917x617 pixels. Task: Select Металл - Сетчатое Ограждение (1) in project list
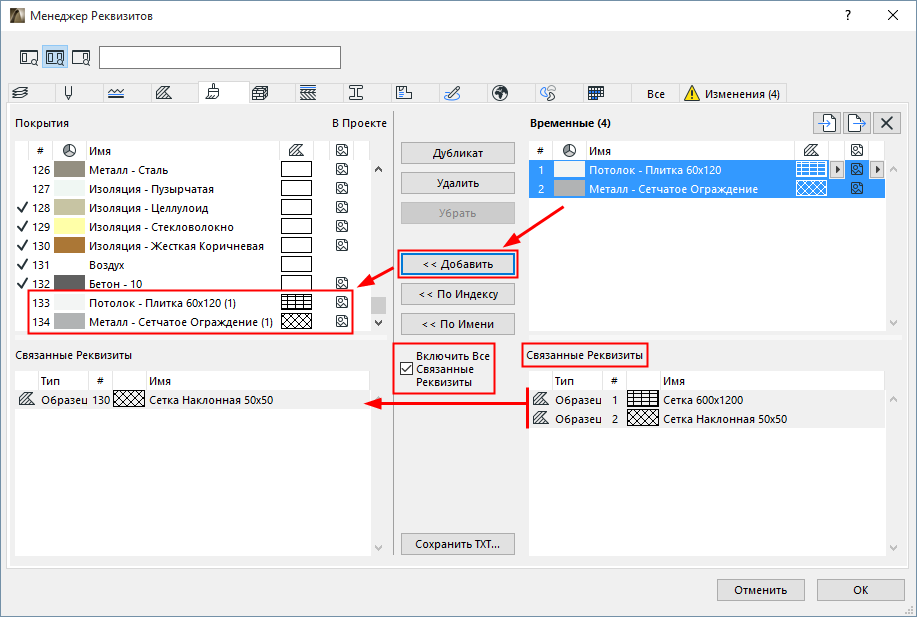click(x=192, y=322)
